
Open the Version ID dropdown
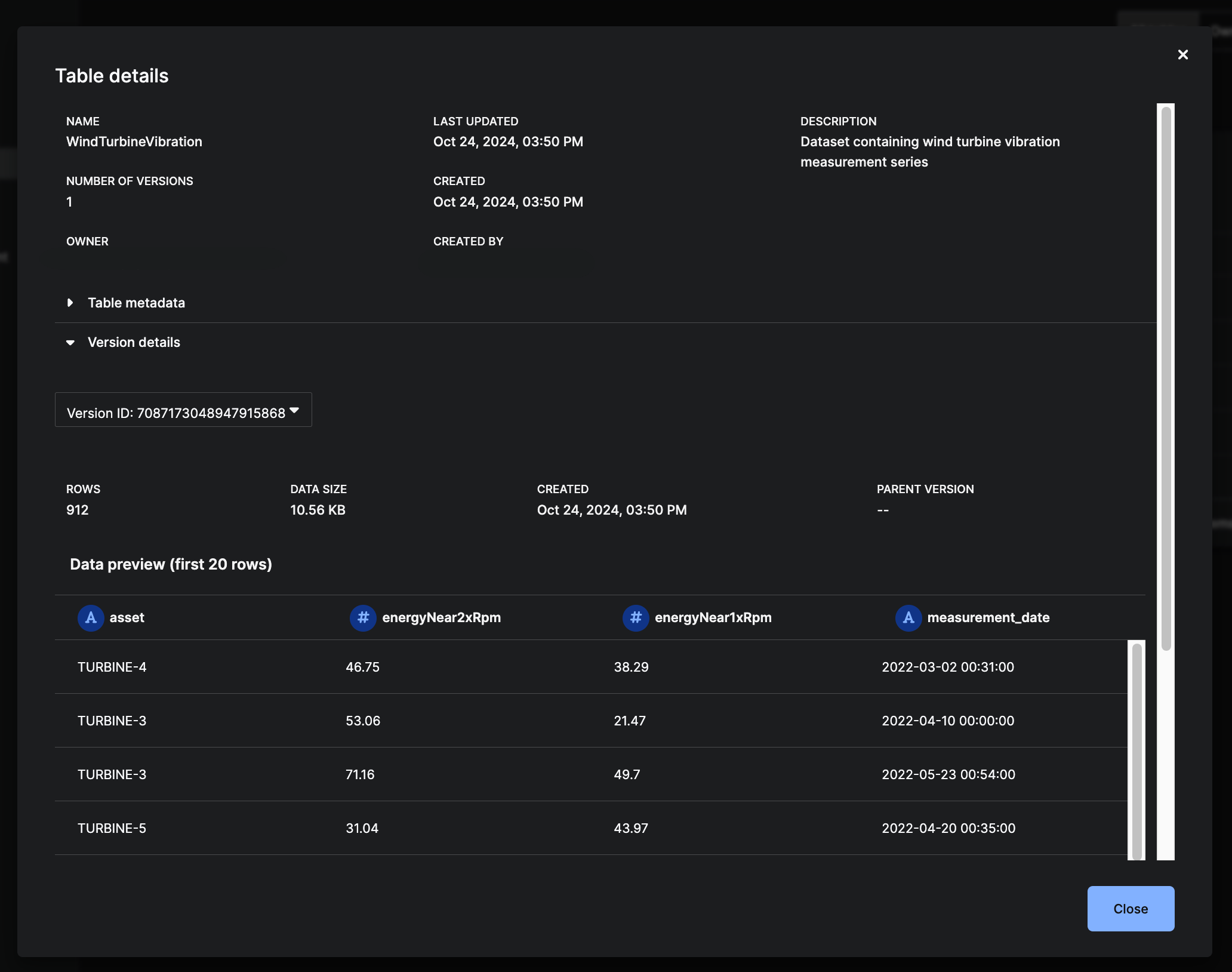[176, 413]
